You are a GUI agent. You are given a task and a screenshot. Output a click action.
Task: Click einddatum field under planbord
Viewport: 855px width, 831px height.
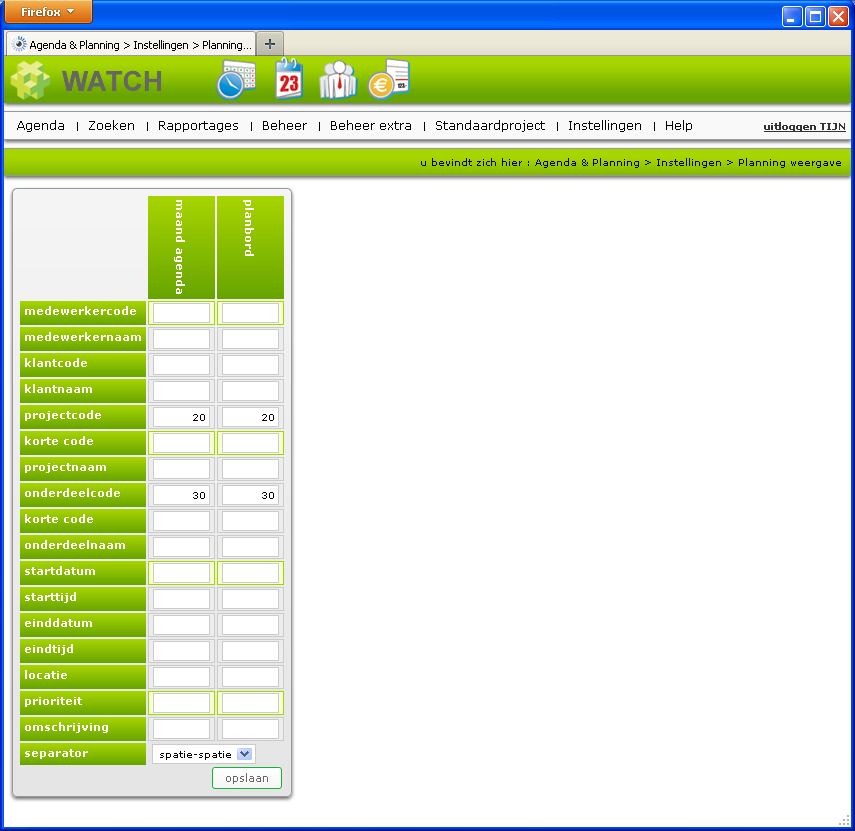pos(250,625)
